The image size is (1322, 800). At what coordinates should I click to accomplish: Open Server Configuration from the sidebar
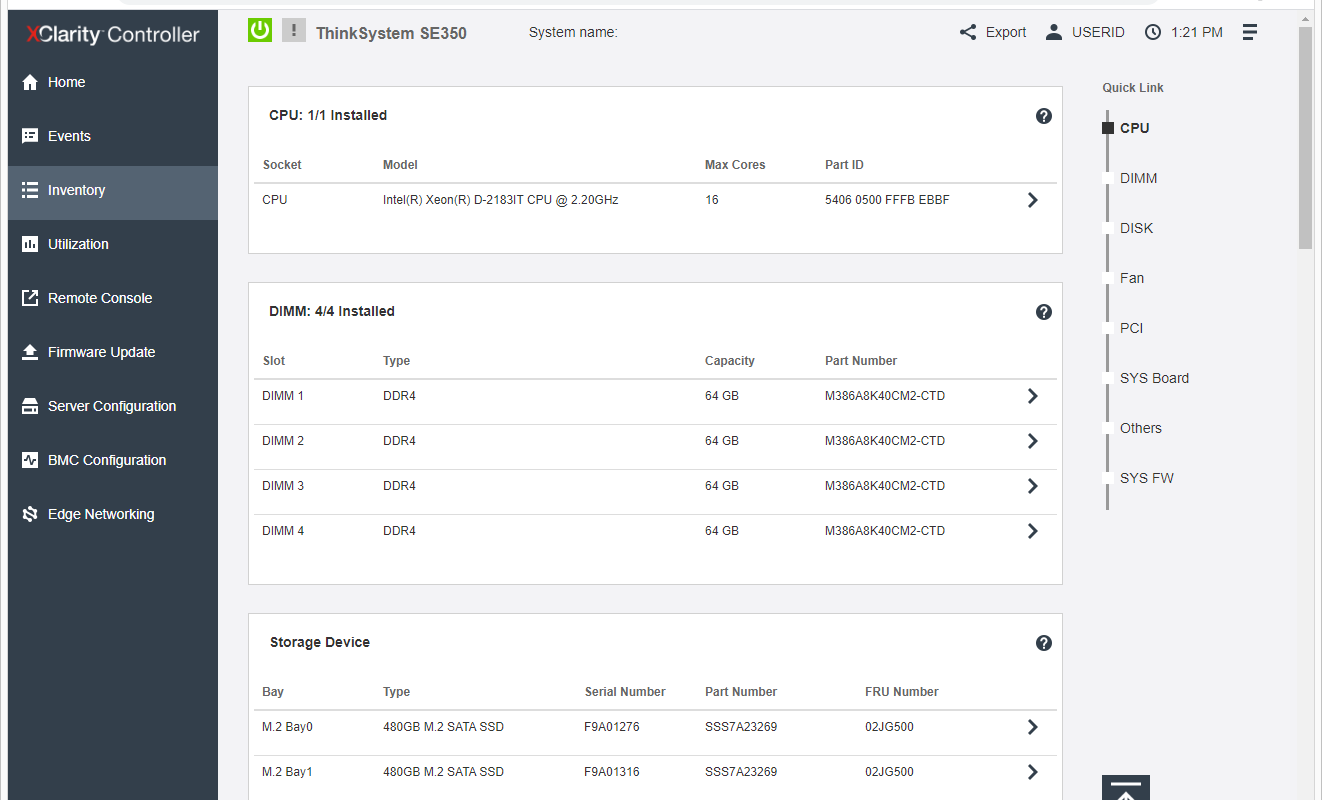pyautogui.click(x=113, y=406)
